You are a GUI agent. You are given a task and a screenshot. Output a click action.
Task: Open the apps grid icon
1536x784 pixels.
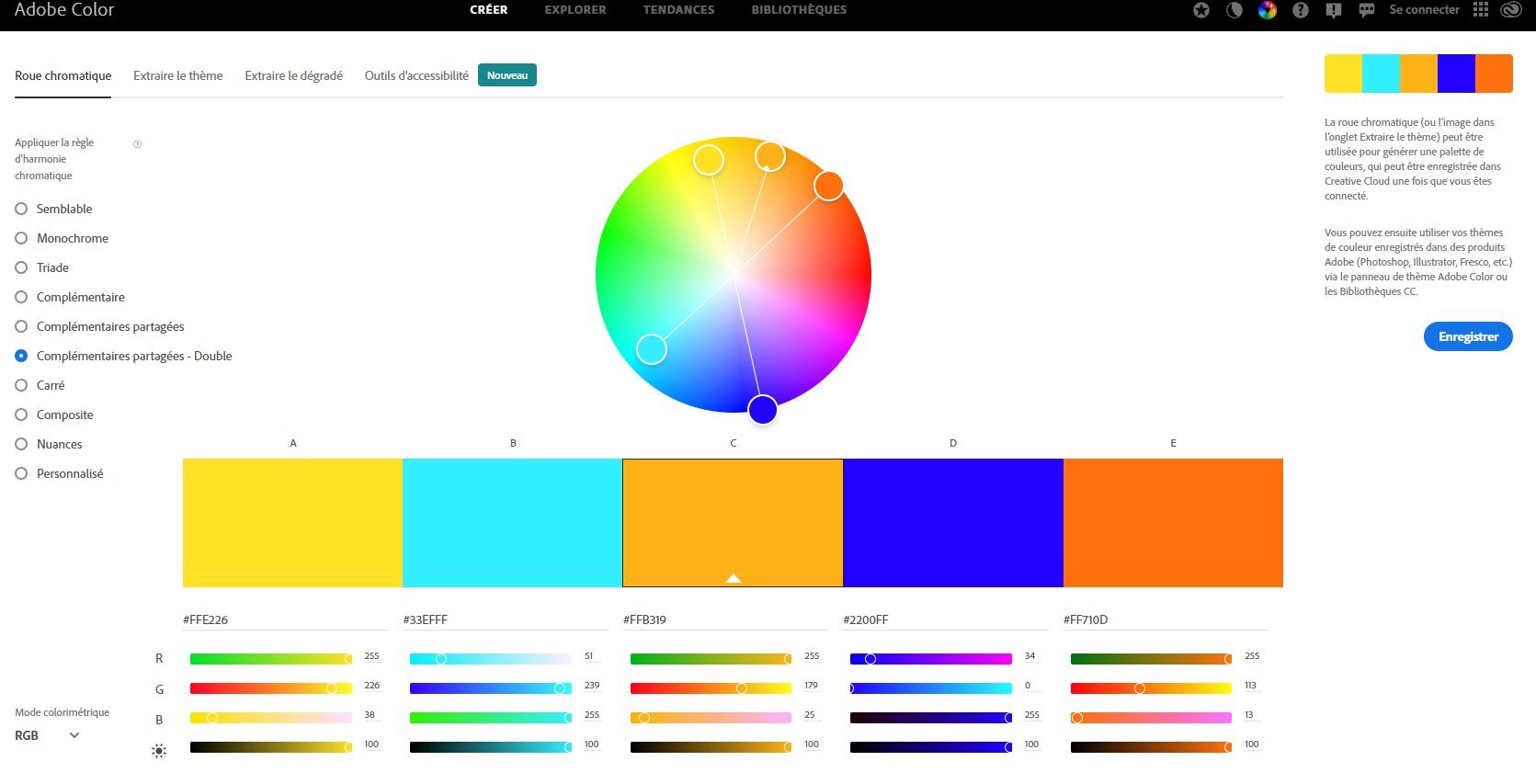click(1481, 9)
